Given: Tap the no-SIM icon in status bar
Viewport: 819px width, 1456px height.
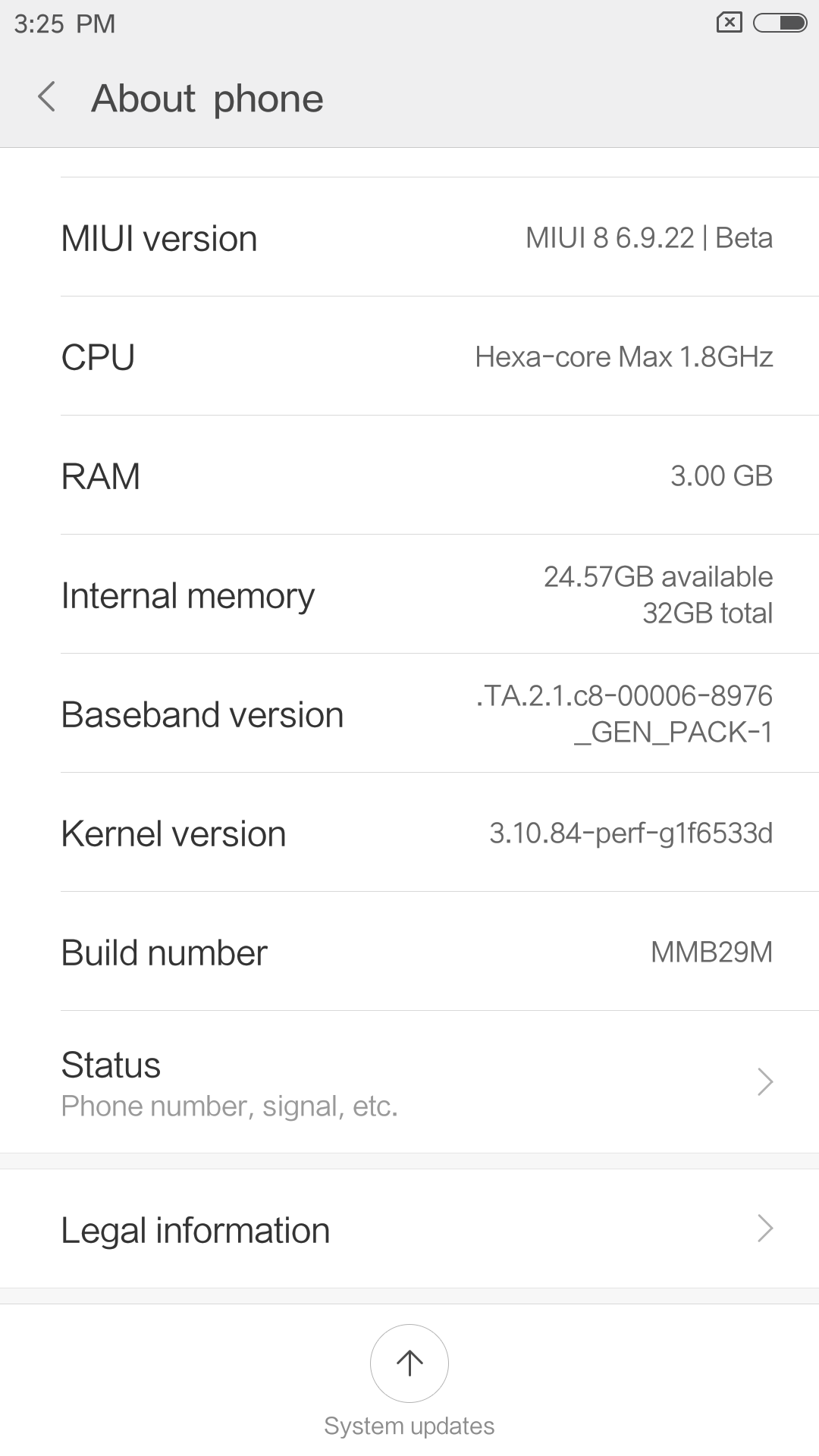Looking at the screenshot, I should tap(729, 24).
